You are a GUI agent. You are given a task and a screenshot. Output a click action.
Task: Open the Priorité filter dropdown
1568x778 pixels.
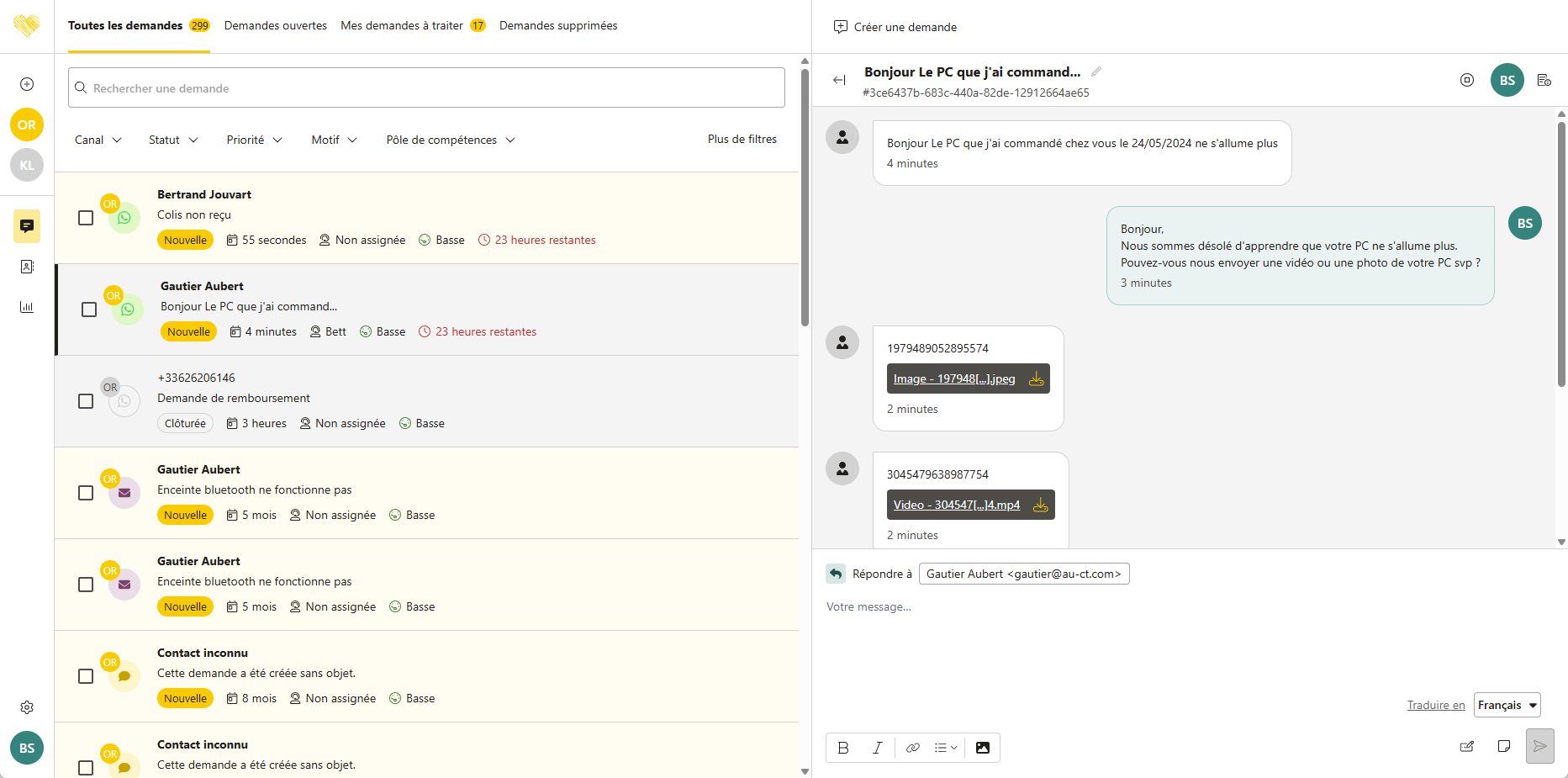tap(254, 140)
